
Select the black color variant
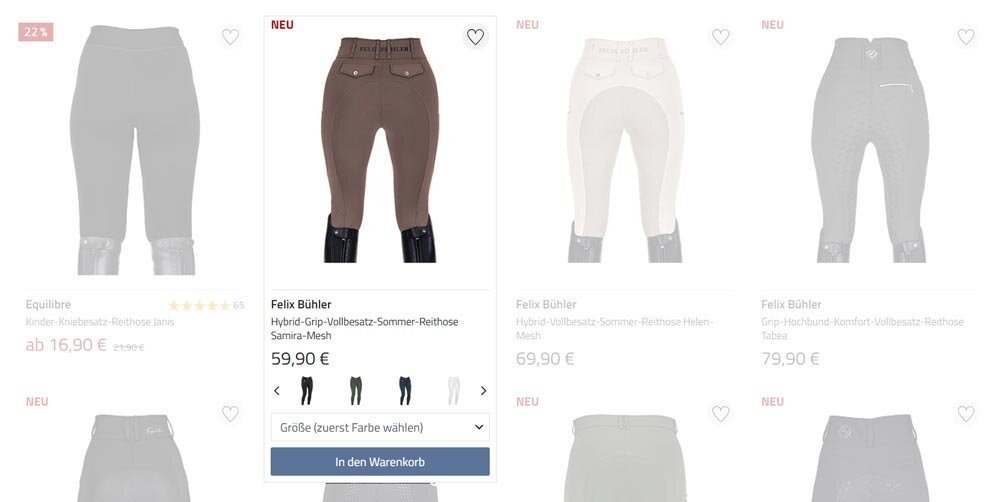click(x=307, y=391)
